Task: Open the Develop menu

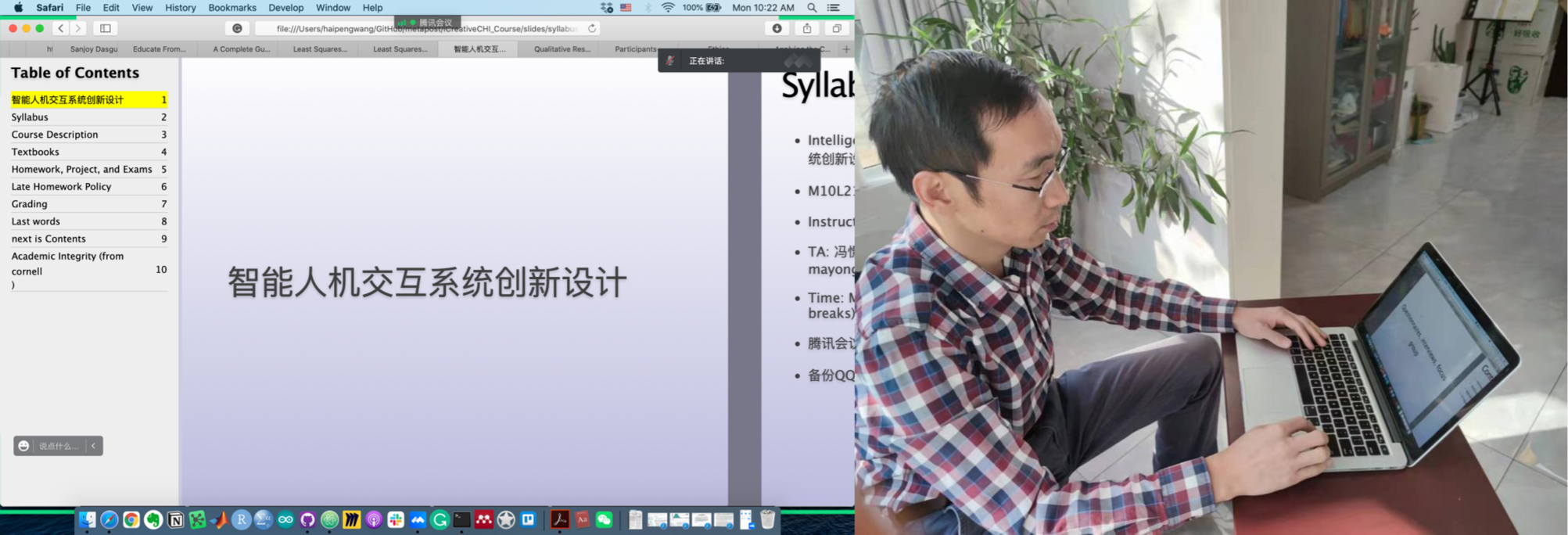Action: [x=285, y=8]
